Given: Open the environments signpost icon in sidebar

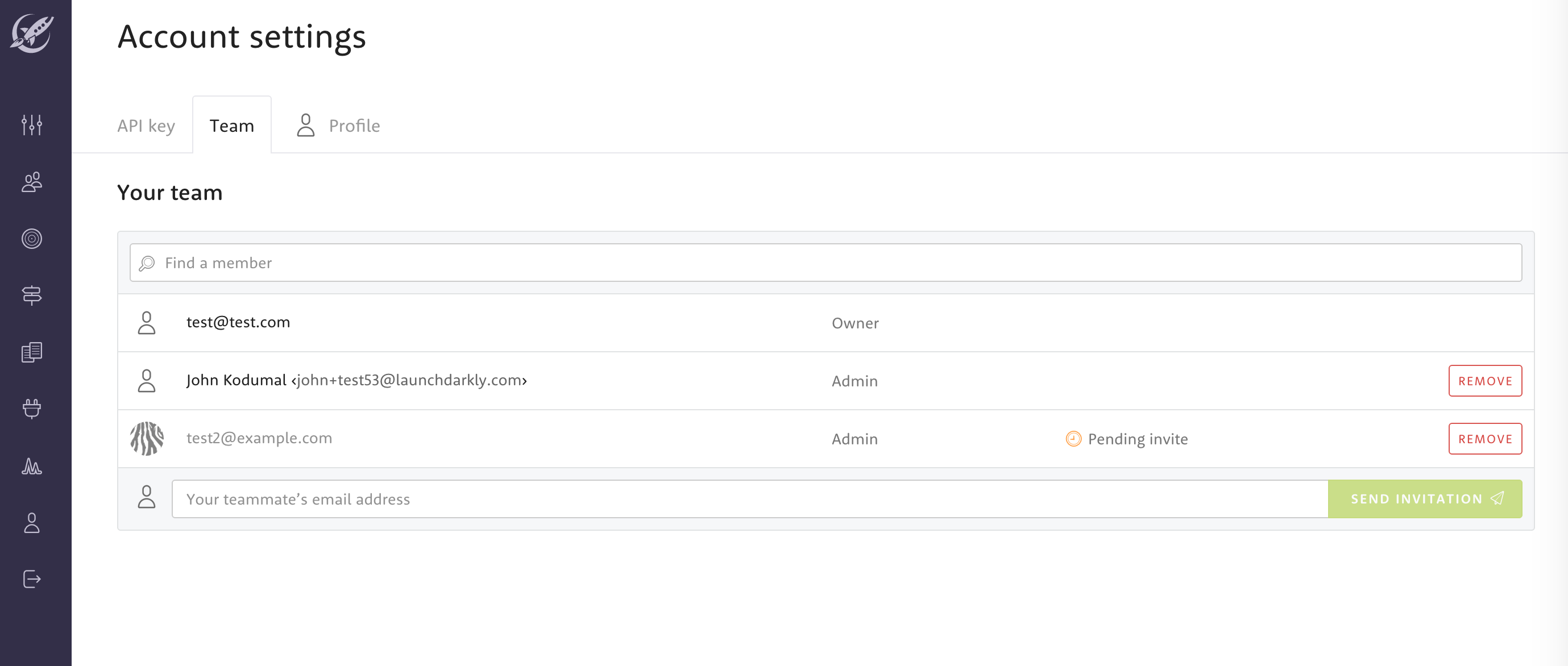Looking at the screenshot, I should click(x=32, y=295).
